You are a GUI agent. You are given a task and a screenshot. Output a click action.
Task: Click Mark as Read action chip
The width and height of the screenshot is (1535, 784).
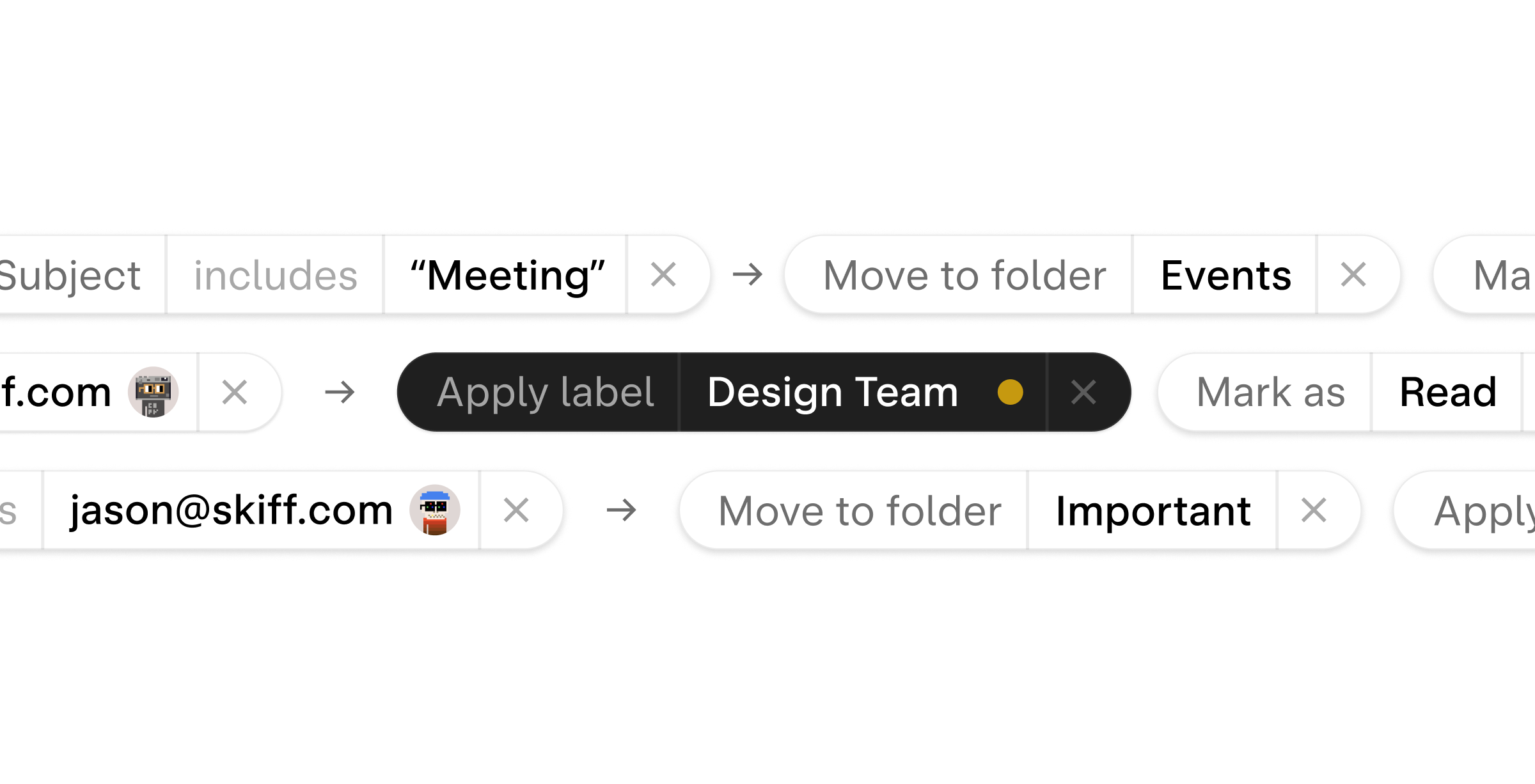coord(1350,392)
